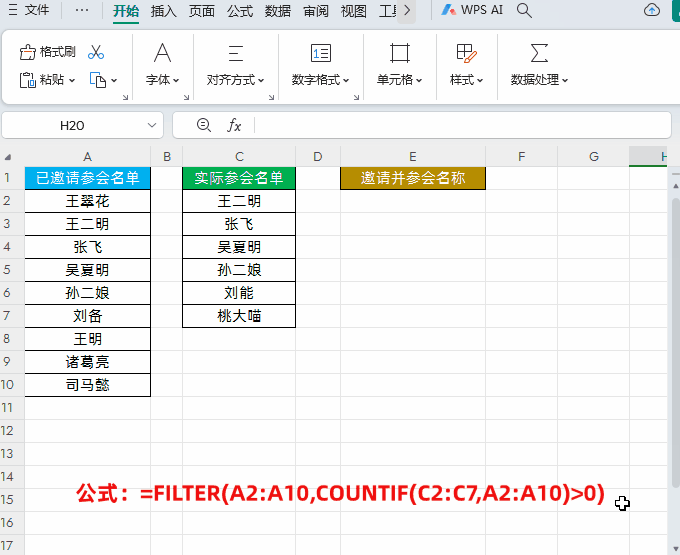Activate the 格式刷 format painter
This screenshot has height=555, width=680.
coord(48,52)
